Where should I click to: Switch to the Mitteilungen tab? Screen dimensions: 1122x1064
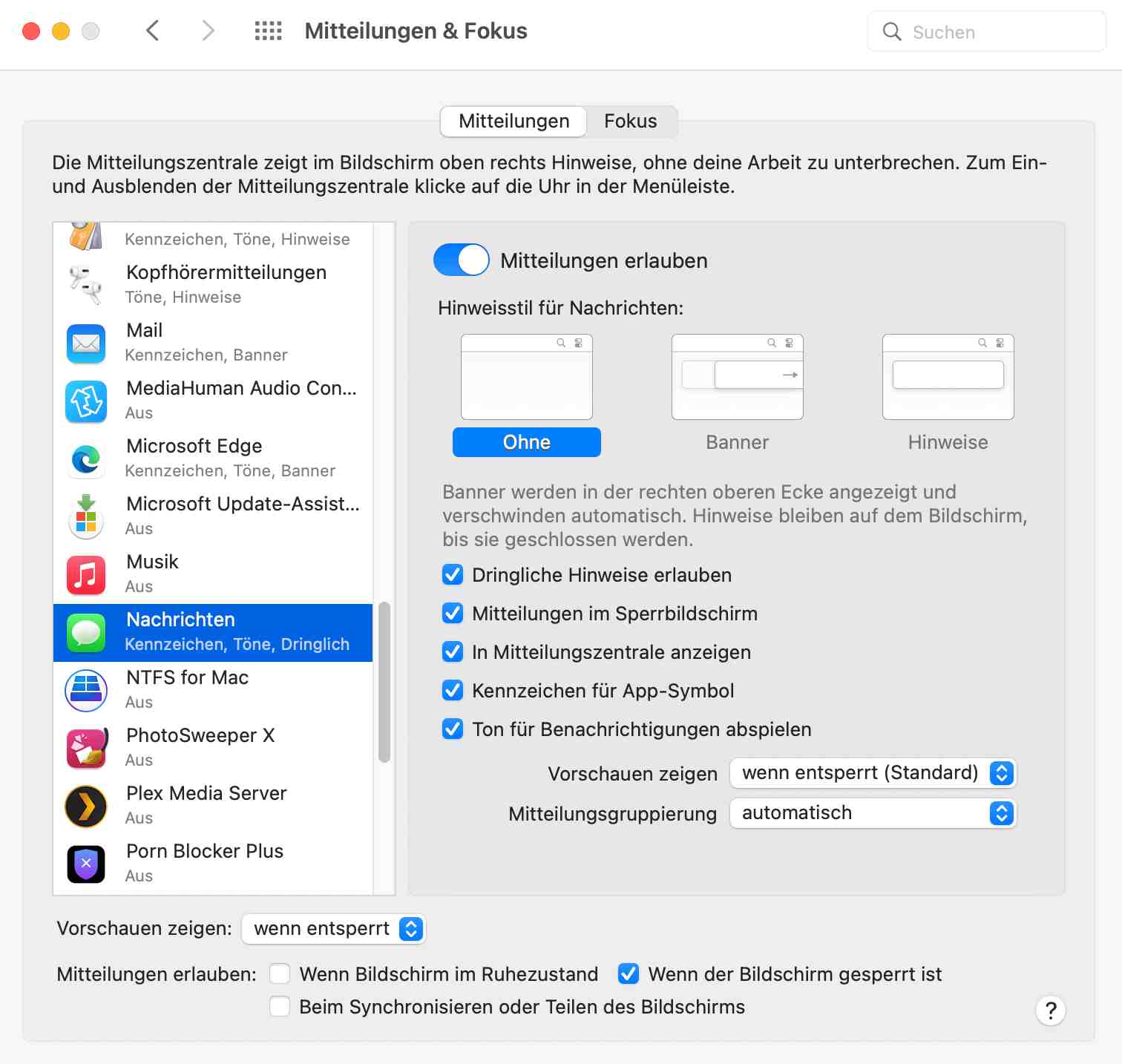click(514, 121)
